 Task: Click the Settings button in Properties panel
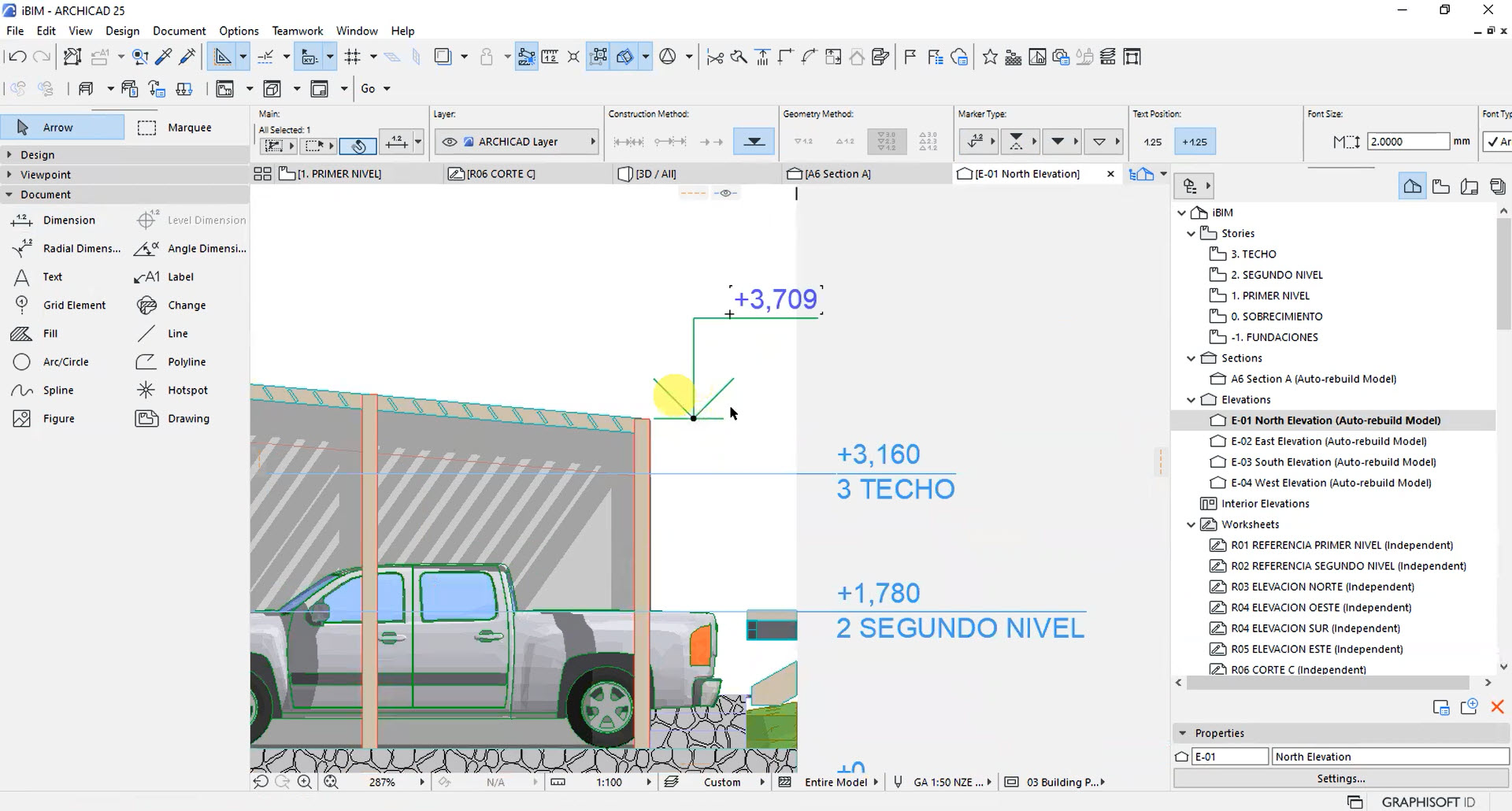tap(1340, 778)
